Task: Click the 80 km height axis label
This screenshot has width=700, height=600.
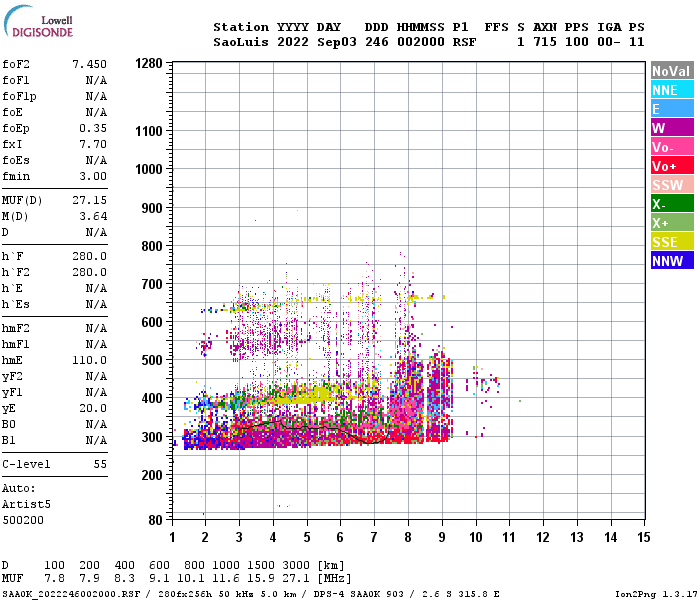Action: 155,520
